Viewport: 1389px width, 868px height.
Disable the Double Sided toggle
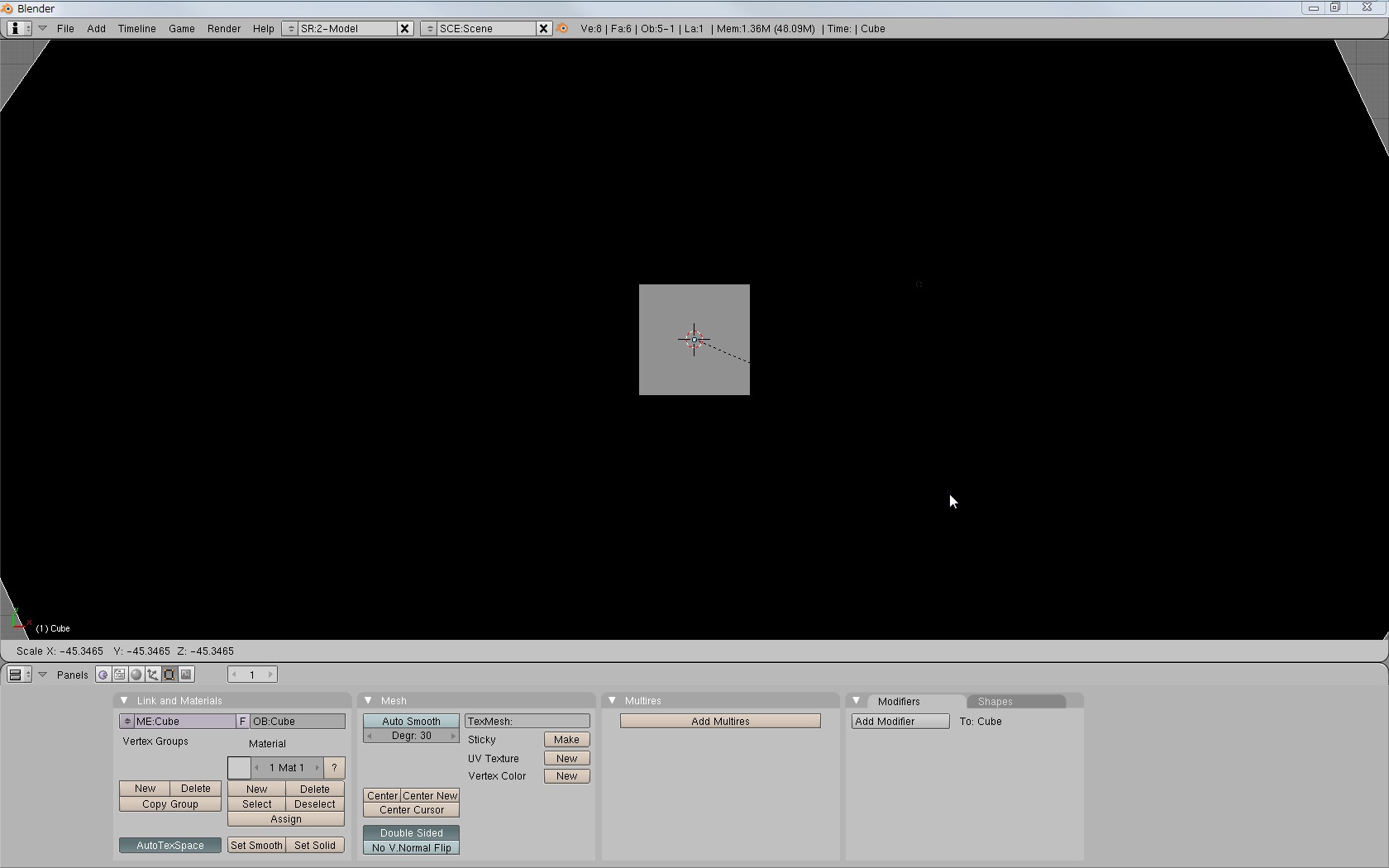(x=411, y=832)
